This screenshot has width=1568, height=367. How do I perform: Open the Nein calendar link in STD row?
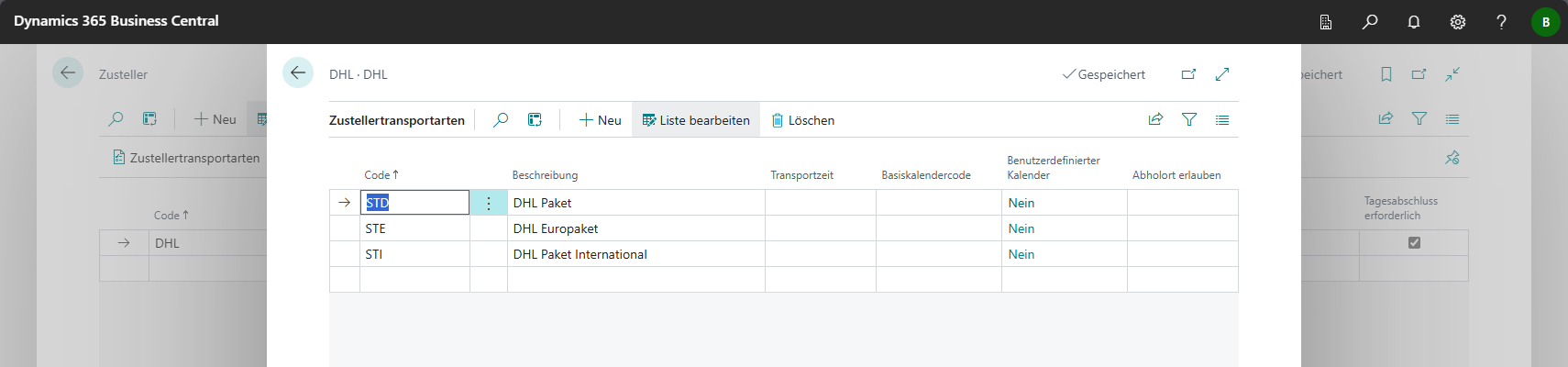click(x=1021, y=203)
